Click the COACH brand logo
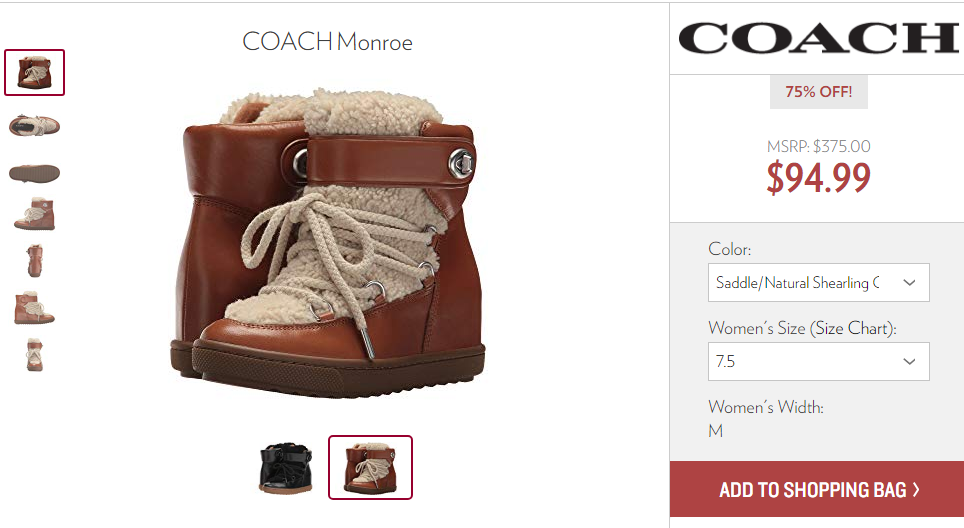964x528 pixels. [x=818, y=38]
